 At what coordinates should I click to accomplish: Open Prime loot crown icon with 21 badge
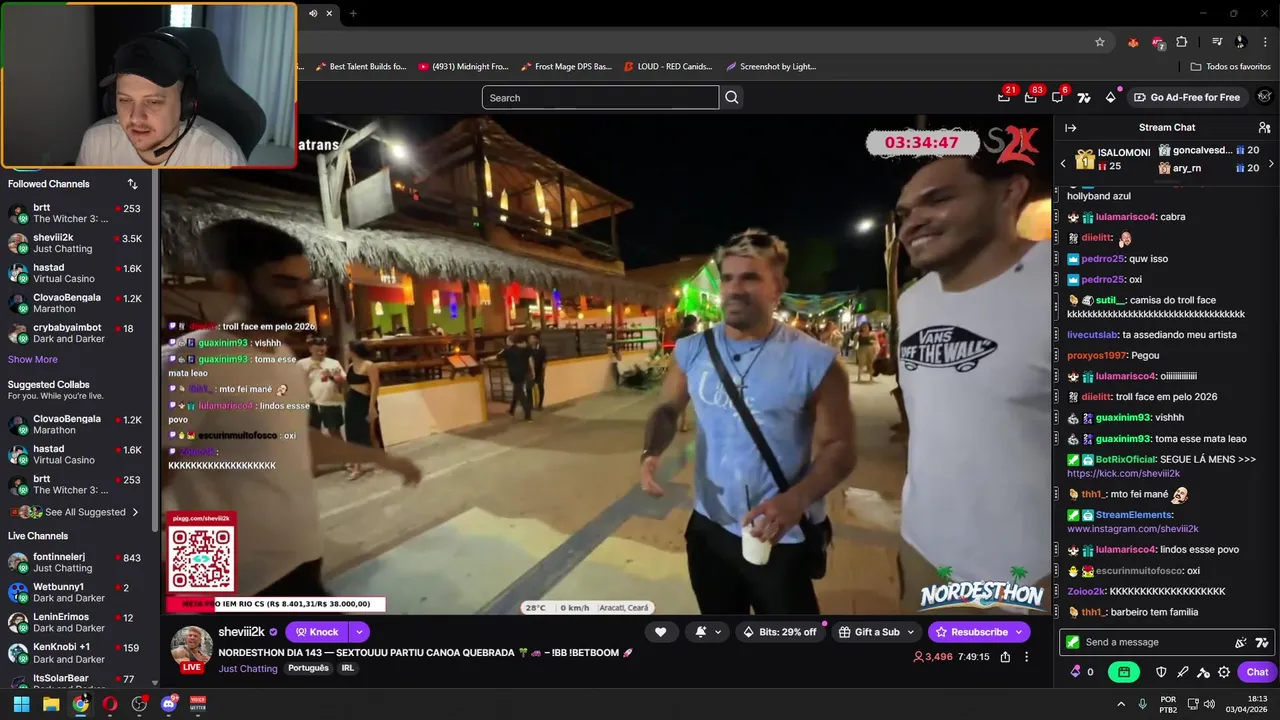pyautogui.click(x=1004, y=97)
